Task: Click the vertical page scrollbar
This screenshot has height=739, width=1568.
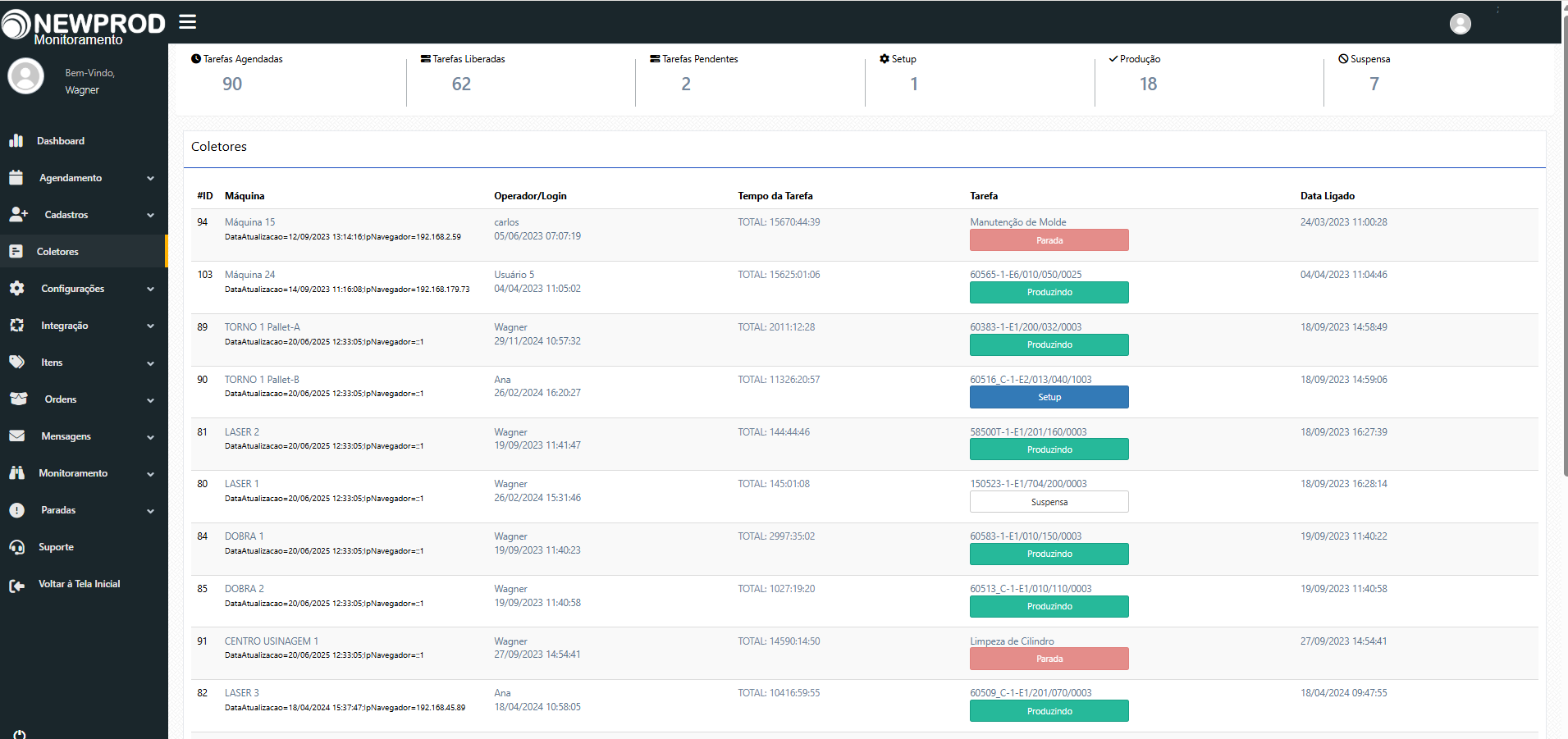Action: [1565, 246]
